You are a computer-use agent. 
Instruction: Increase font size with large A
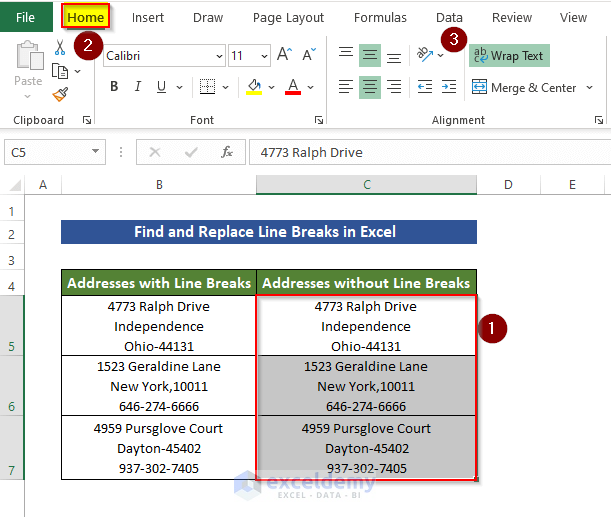pos(284,55)
